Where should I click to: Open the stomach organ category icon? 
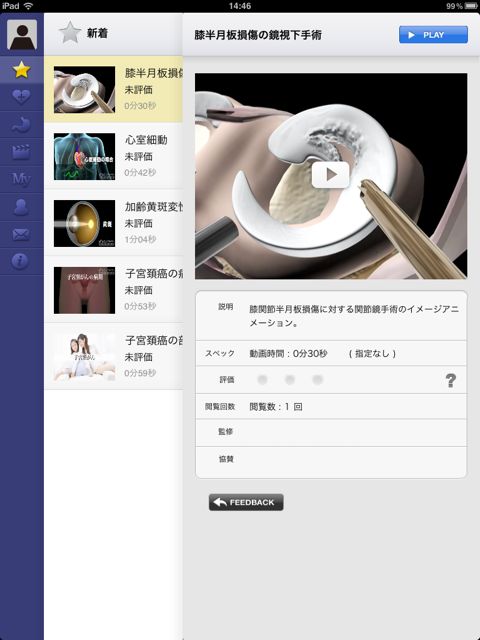[21, 124]
